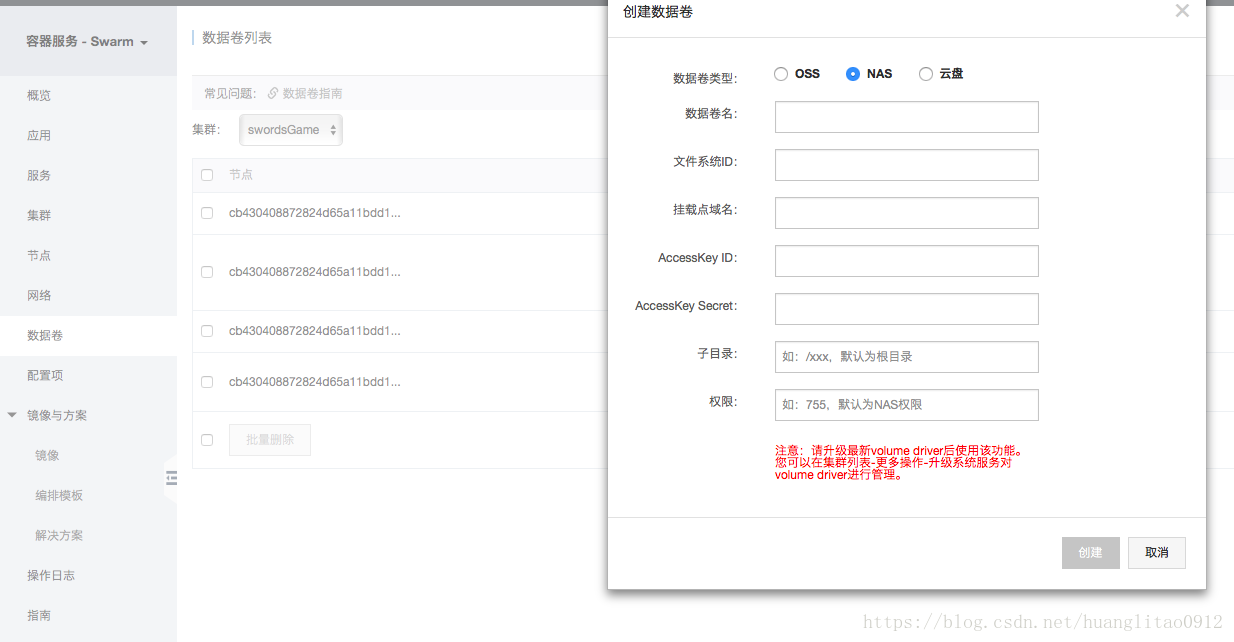Toggle the checkbox next to 批量删除

(x=207, y=440)
